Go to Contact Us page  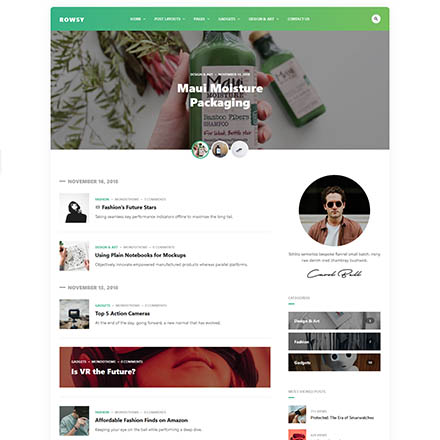(x=299, y=19)
